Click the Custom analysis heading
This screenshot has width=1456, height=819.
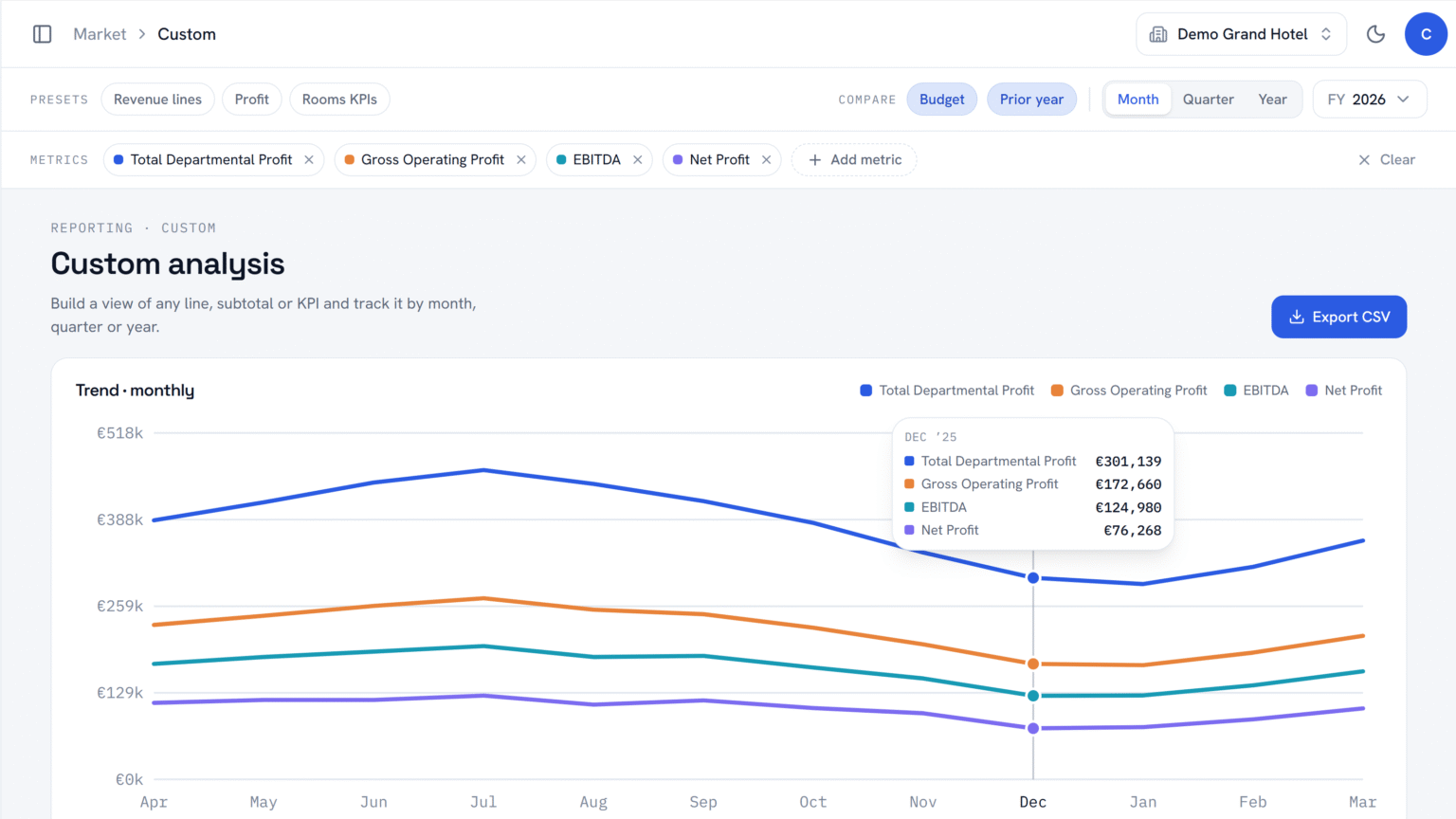click(x=168, y=264)
